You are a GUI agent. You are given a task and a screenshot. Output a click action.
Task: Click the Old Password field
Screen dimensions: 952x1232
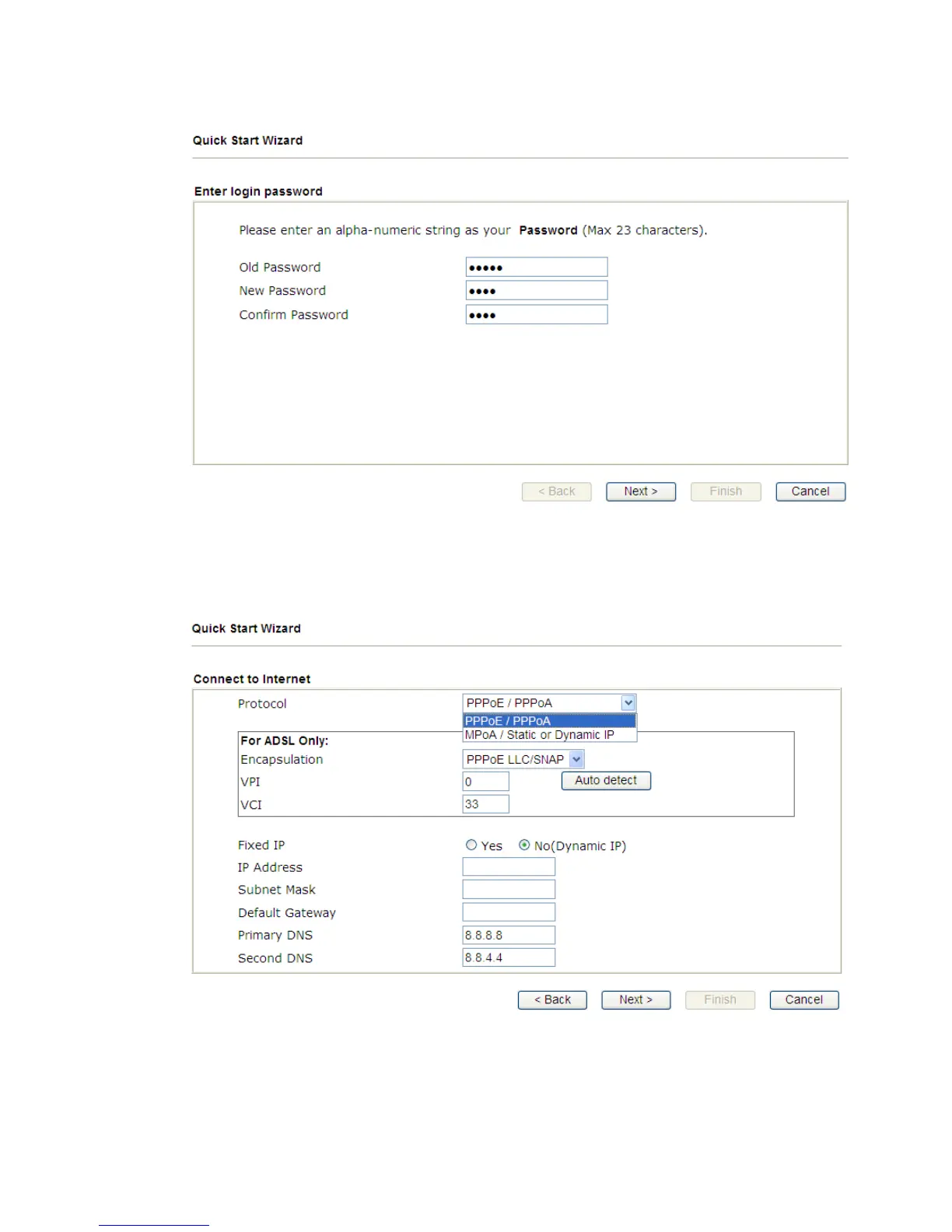click(537, 268)
